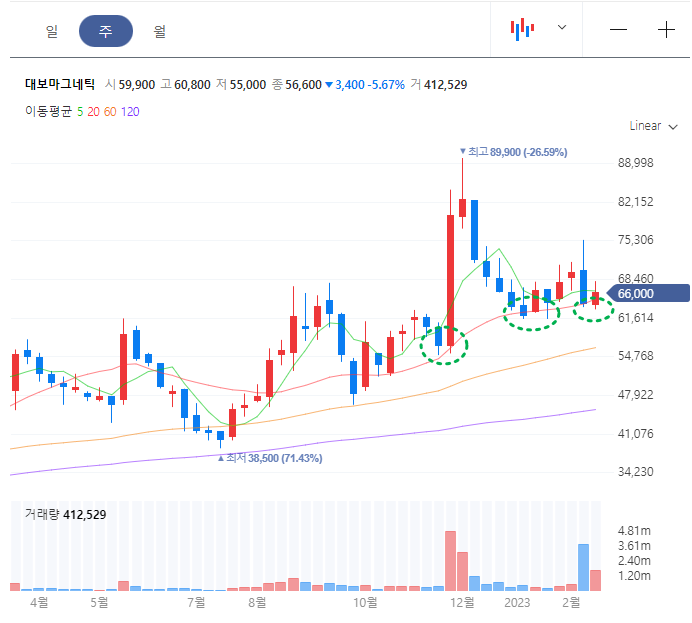This screenshot has width=692, height=623.
Task: Click the candlestick chart type icon
Action: pyautogui.click(x=523, y=29)
